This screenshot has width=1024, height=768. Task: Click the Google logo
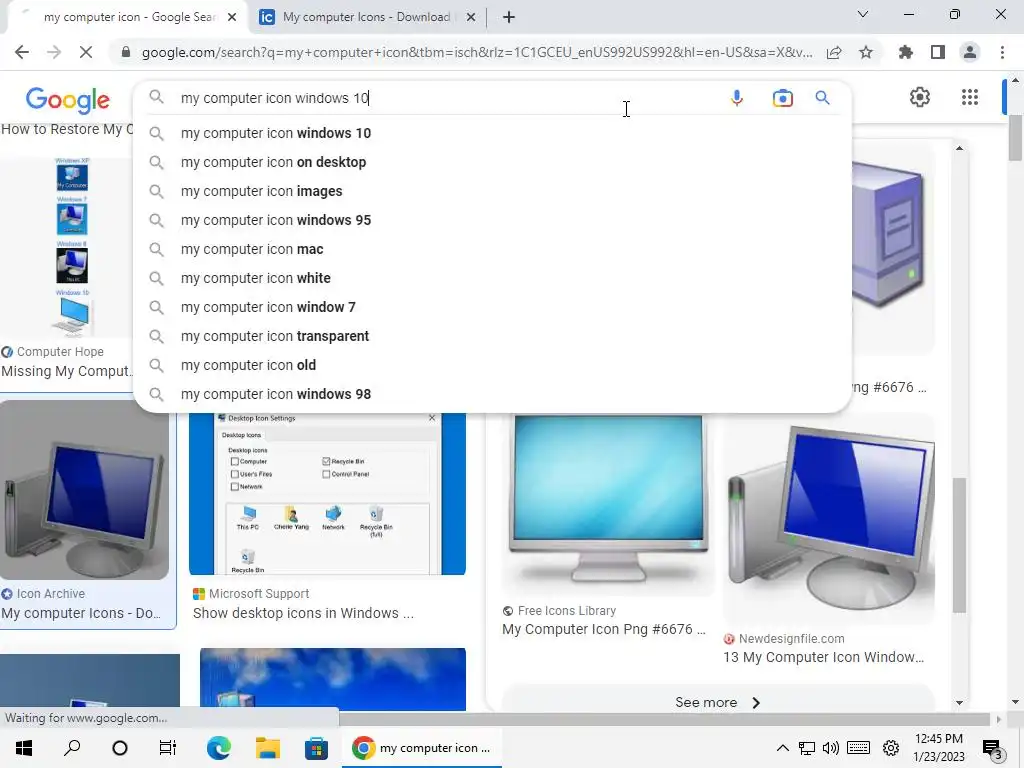pos(68,100)
